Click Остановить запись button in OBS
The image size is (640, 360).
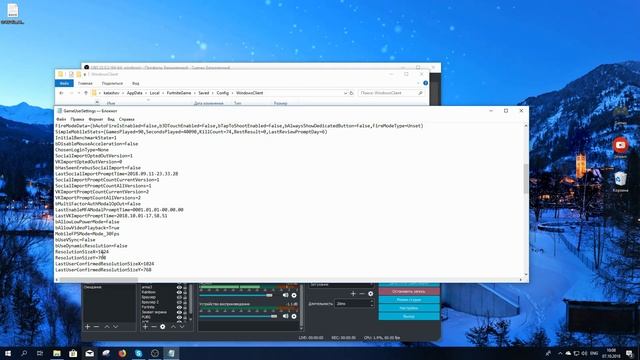[409, 291]
